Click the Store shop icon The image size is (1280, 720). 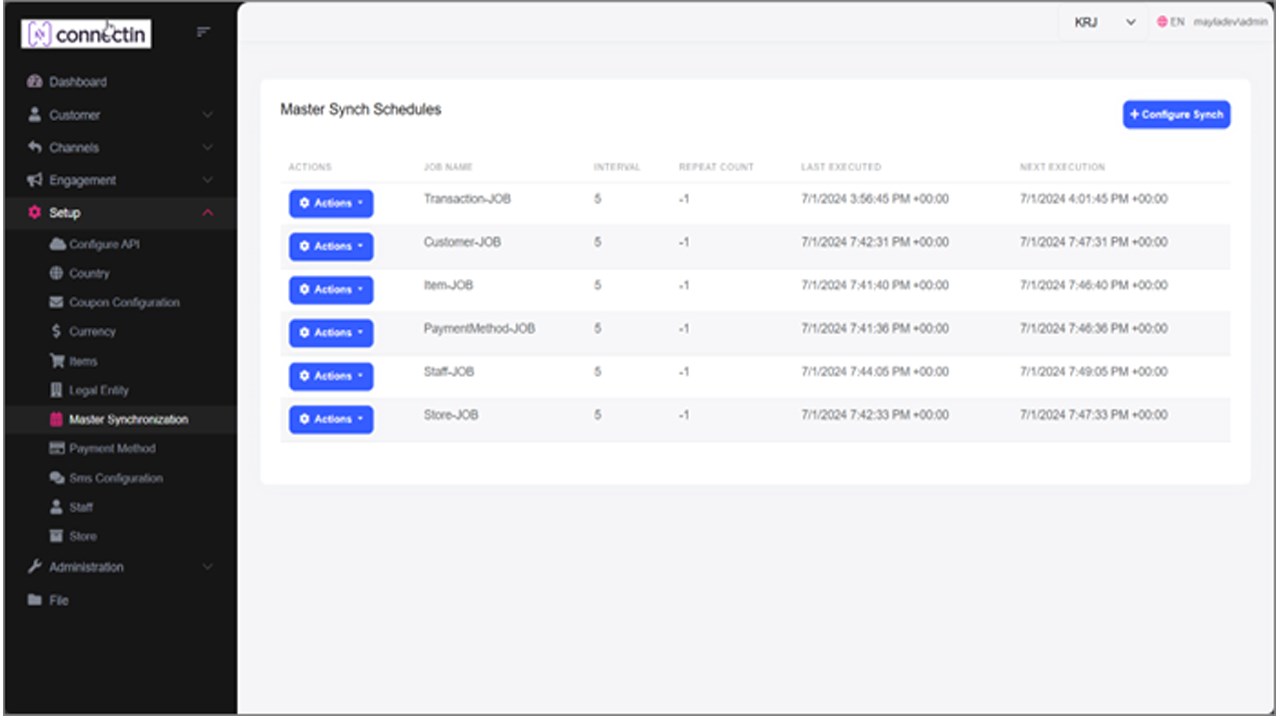(x=56, y=536)
